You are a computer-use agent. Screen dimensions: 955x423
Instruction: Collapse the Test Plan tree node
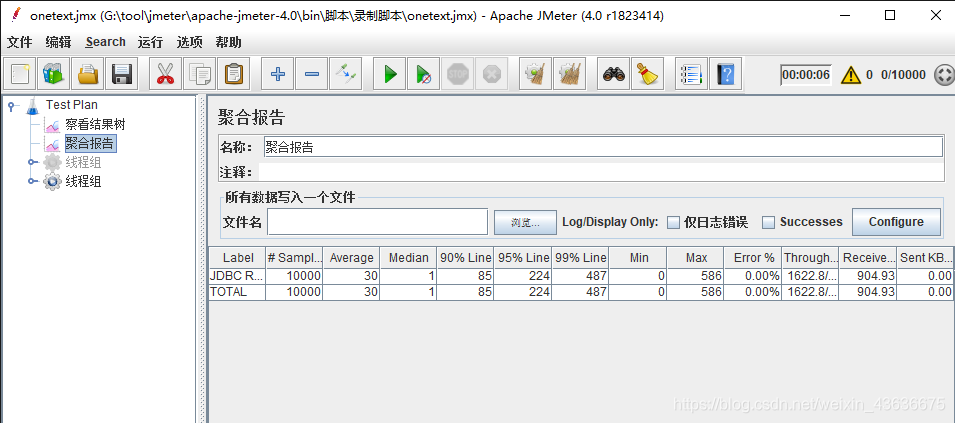(x=12, y=105)
